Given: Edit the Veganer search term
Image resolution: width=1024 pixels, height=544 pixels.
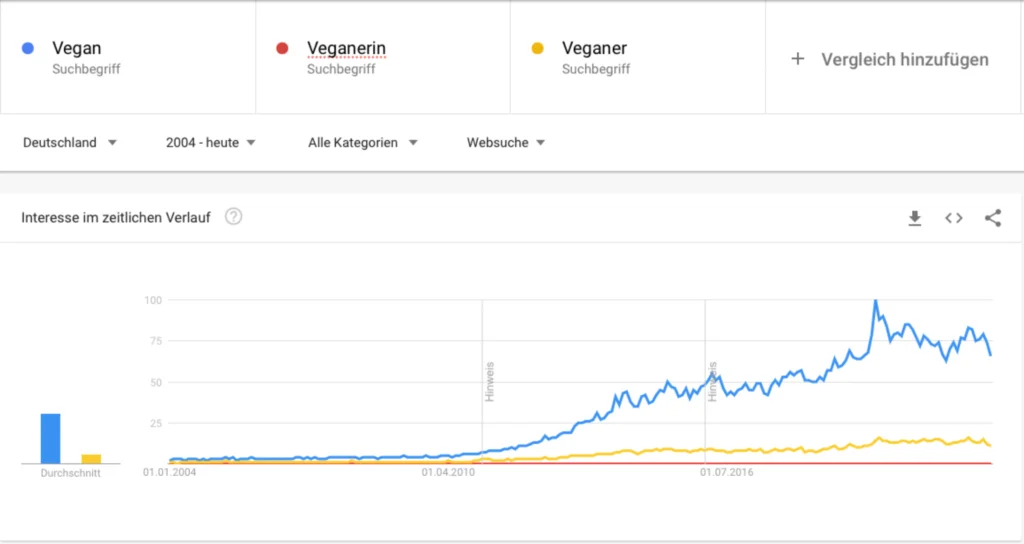Looking at the screenshot, I should coord(637,57).
